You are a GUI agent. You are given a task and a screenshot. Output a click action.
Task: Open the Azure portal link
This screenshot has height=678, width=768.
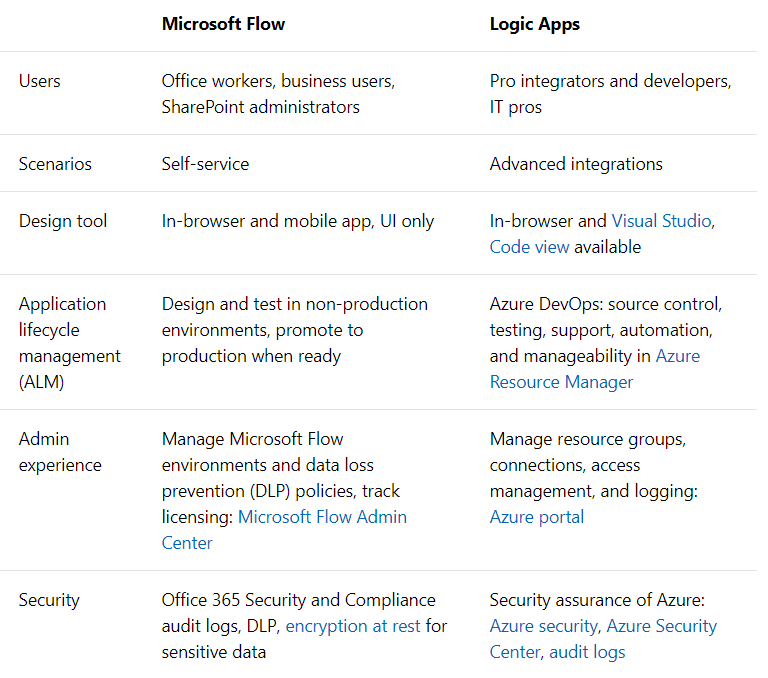click(x=537, y=517)
